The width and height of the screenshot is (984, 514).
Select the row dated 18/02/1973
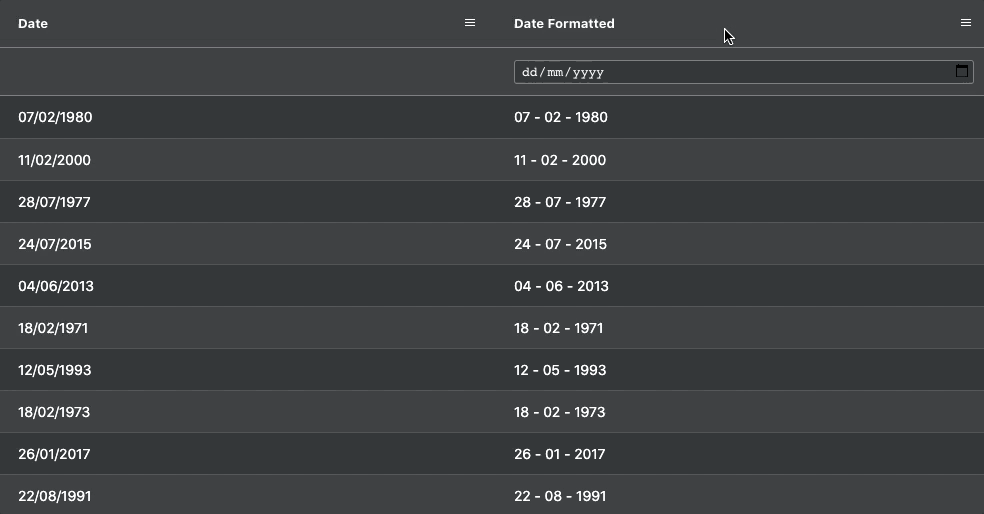pos(492,412)
